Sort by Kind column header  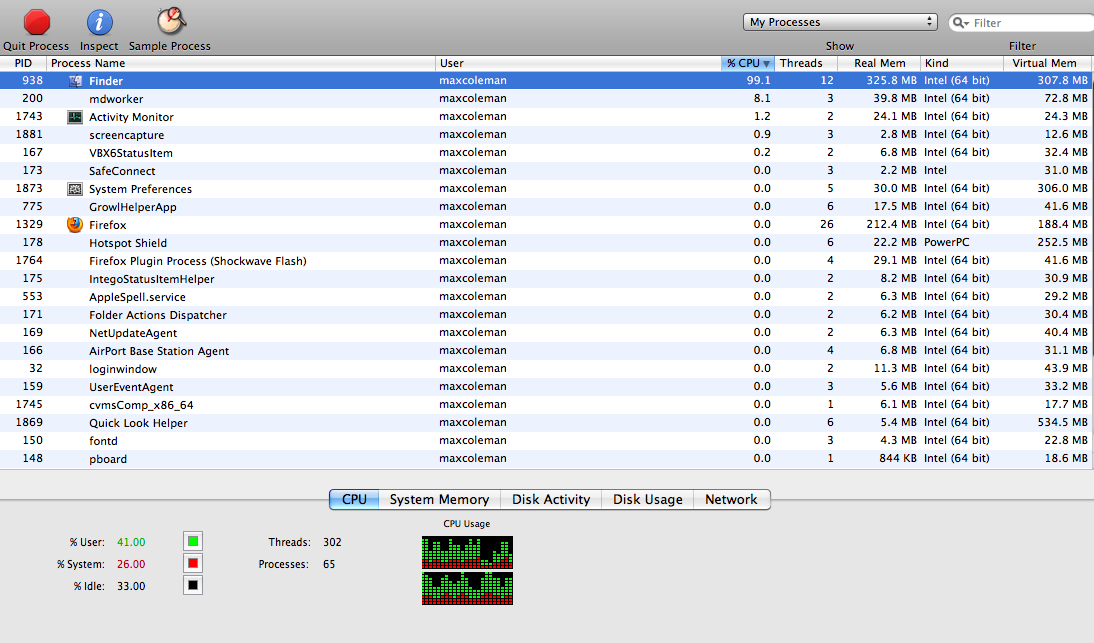tap(962, 63)
